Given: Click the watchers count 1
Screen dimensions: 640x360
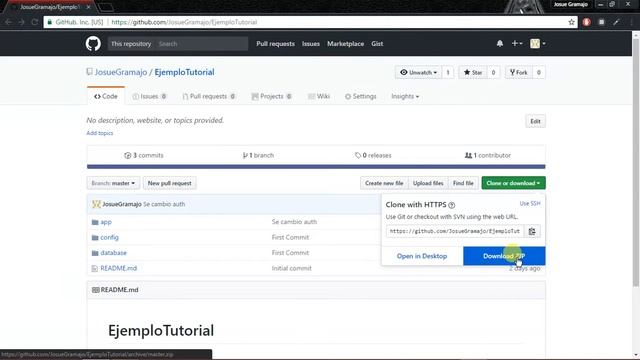Looking at the screenshot, I should 448,72.
